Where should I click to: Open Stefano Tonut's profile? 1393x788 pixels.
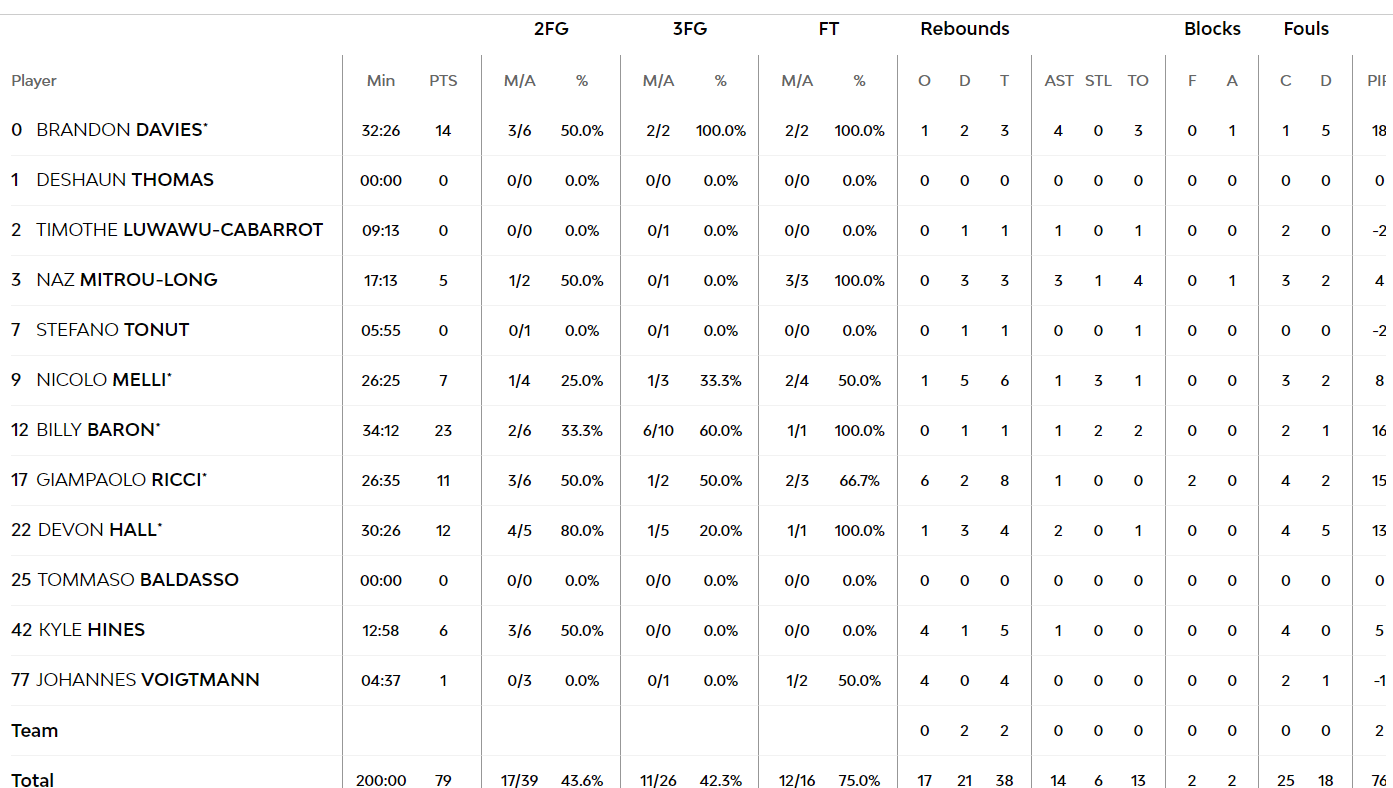pyautogui.click(x=113, y=330)
